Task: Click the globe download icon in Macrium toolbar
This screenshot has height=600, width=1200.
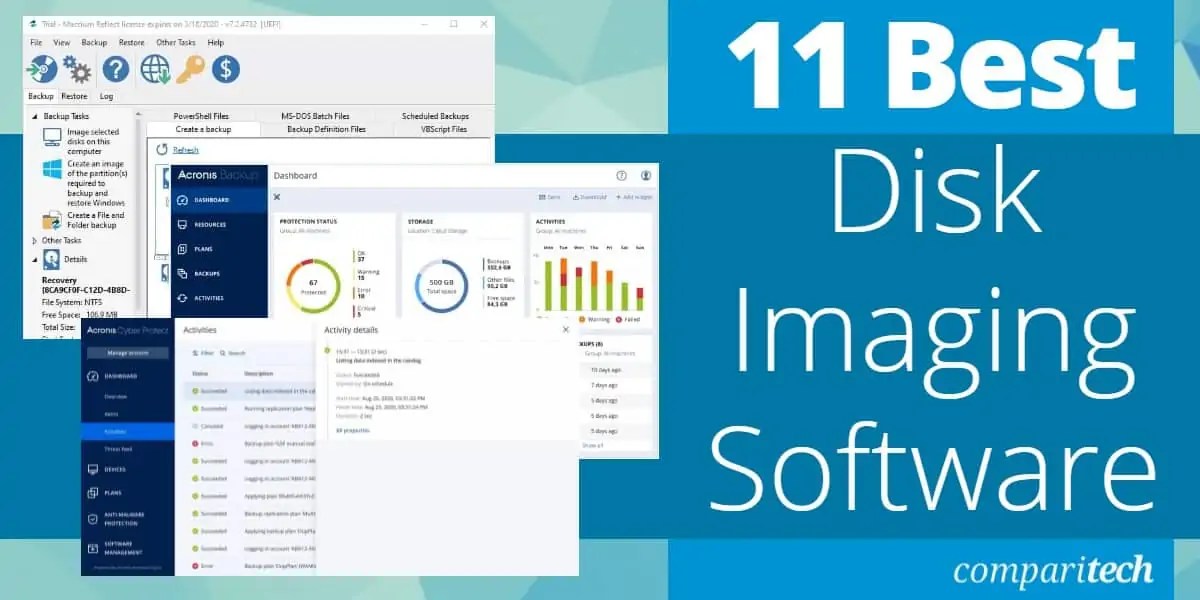Action: pos(153,70)
